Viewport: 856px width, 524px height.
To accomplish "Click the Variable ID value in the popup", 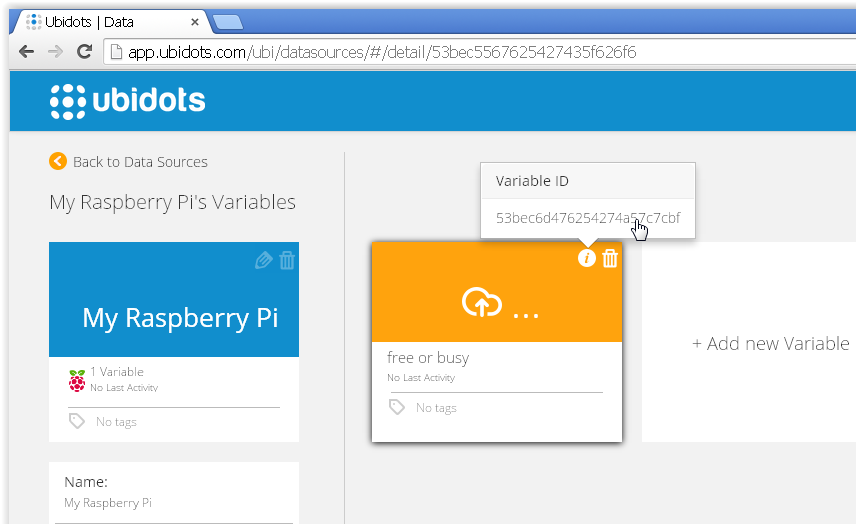I will click(588, 218).
